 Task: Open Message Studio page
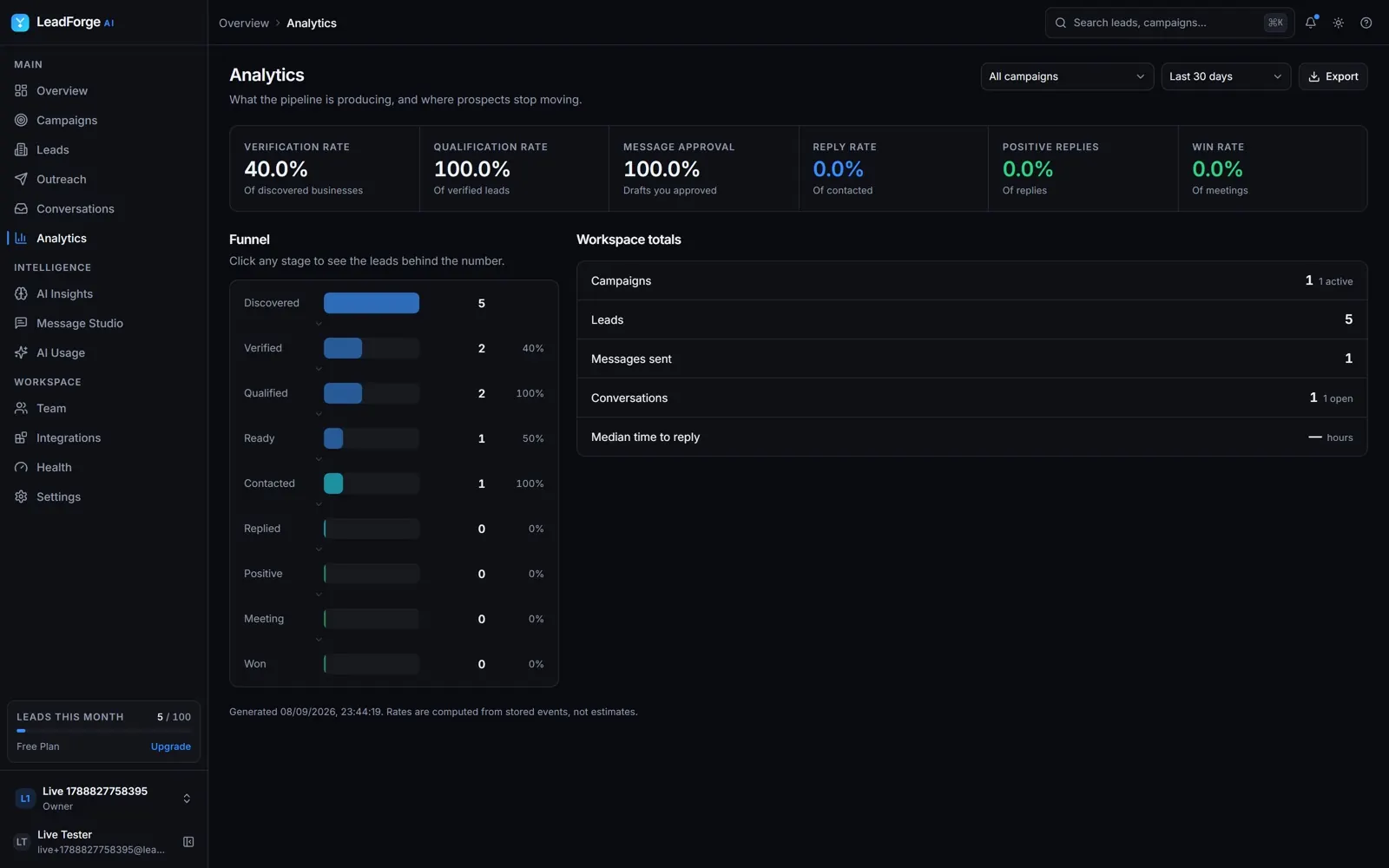(x=104, y=323)
